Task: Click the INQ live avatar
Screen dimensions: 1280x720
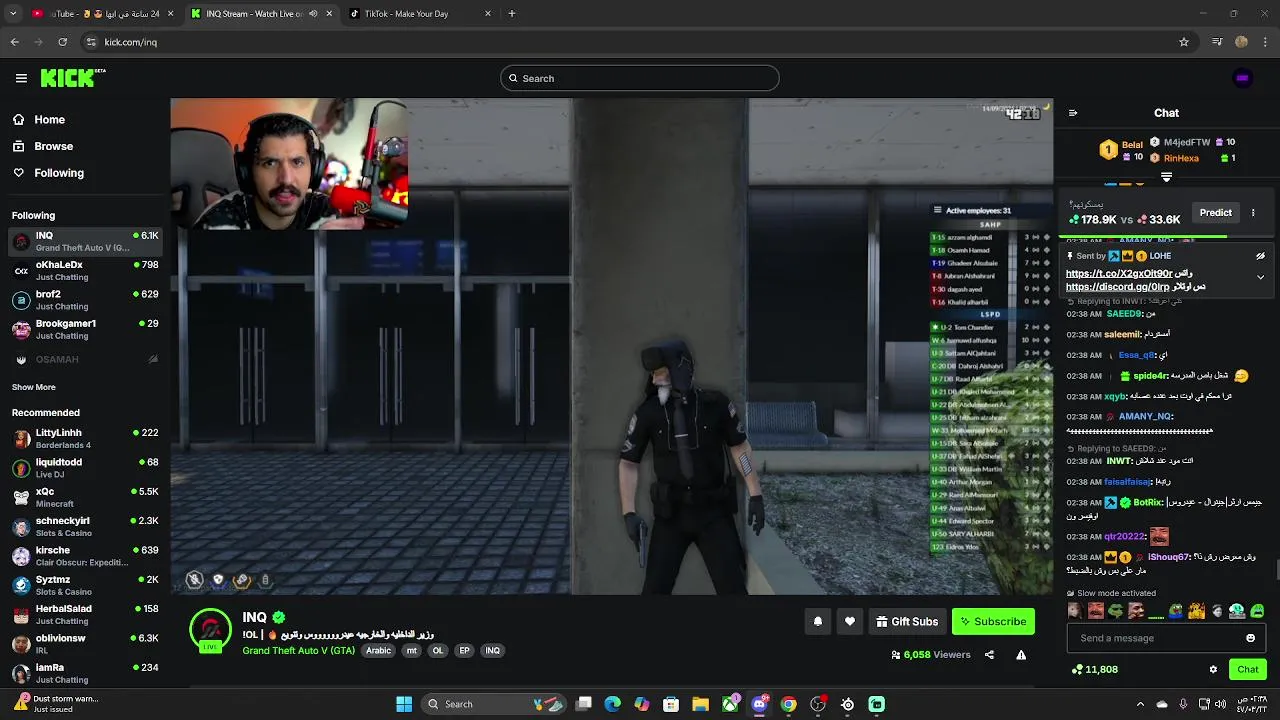Action: click(x=210, y=630)
